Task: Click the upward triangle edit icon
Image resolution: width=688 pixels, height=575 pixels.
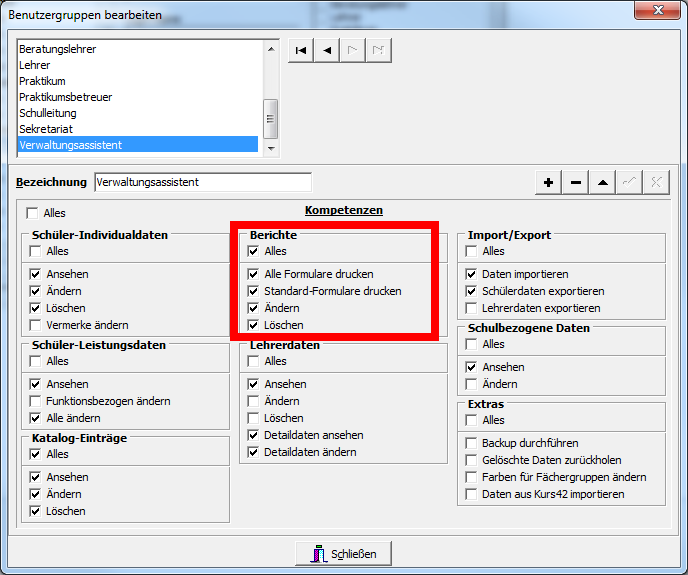Action: tap(603, 182)
